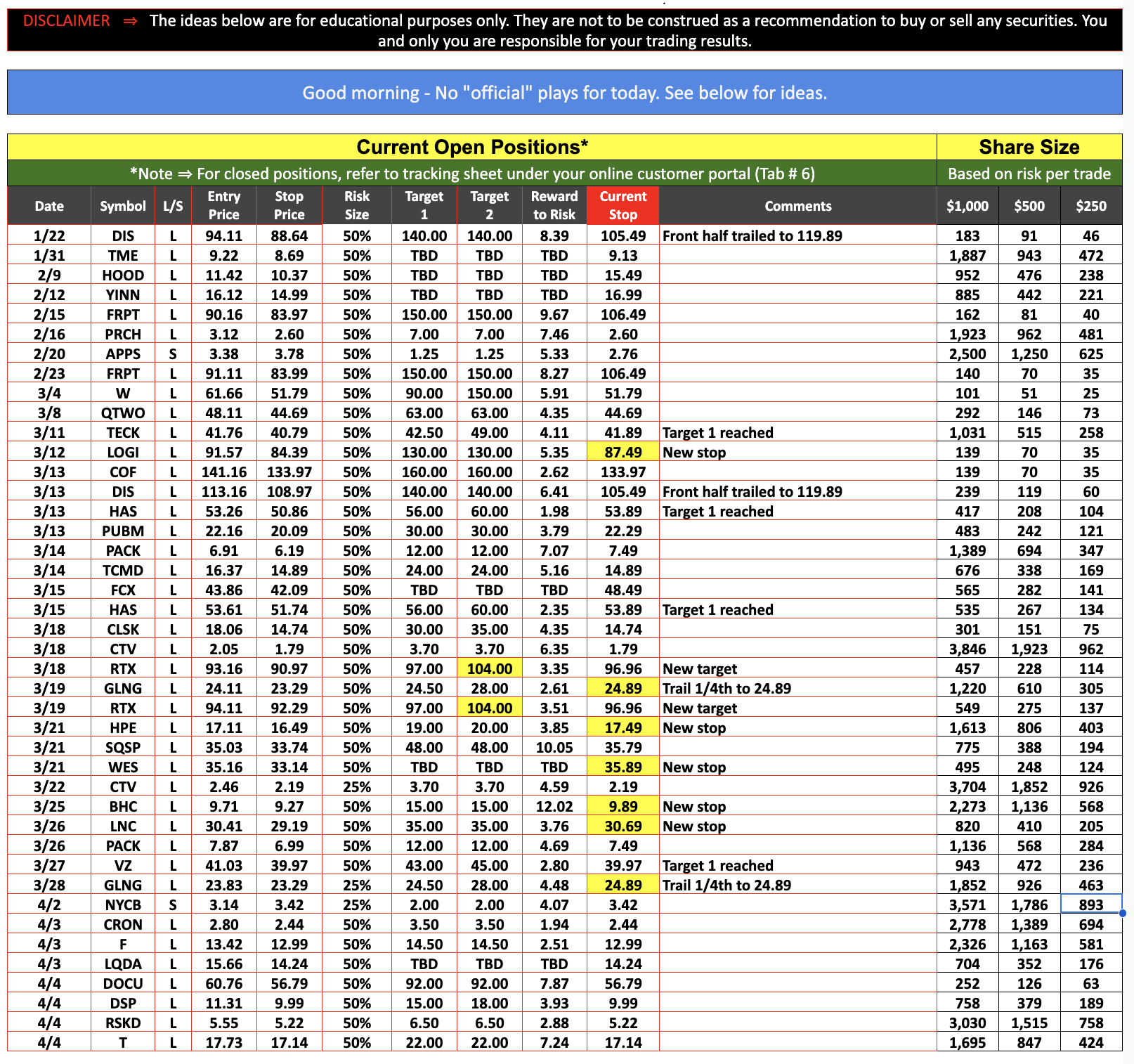The width and height of the screenshot is (1134, 1064).
Task: Click the fill handle on selected cell 893
Action: (x=1122, y=913)
